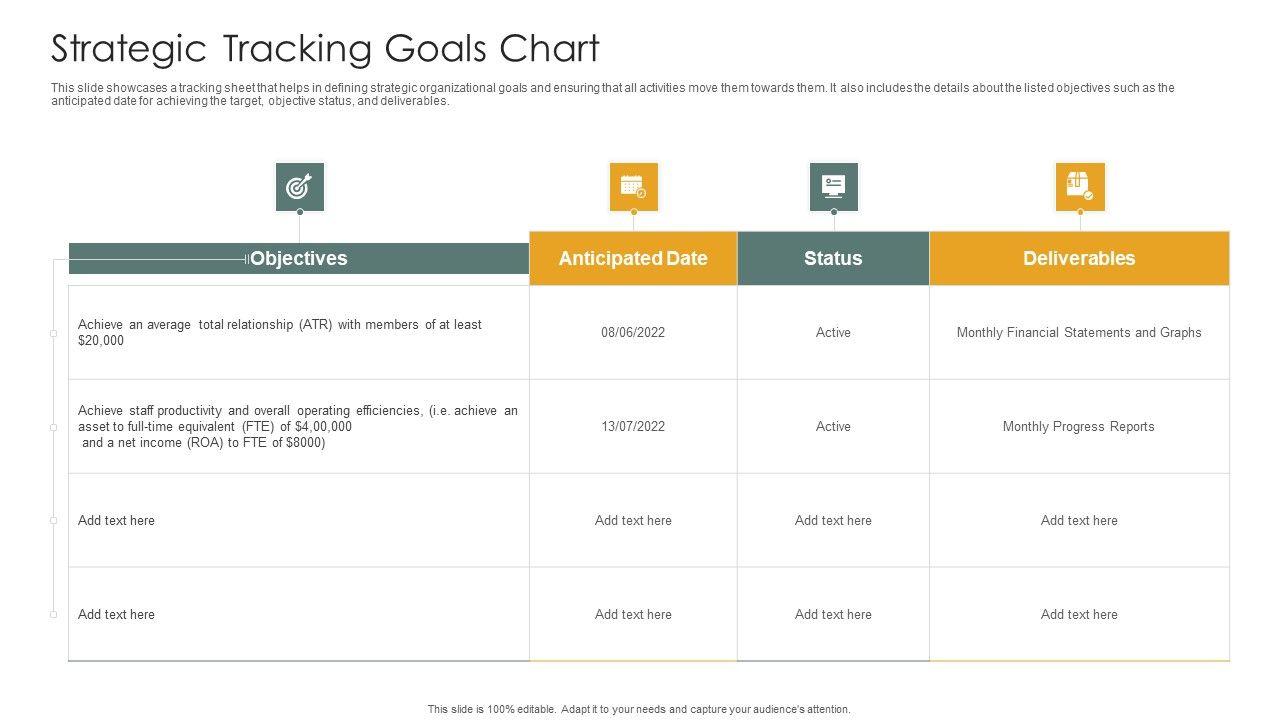Click the second row Active status cell
The image size is (1280, 720).
click(x=833, y=426)
